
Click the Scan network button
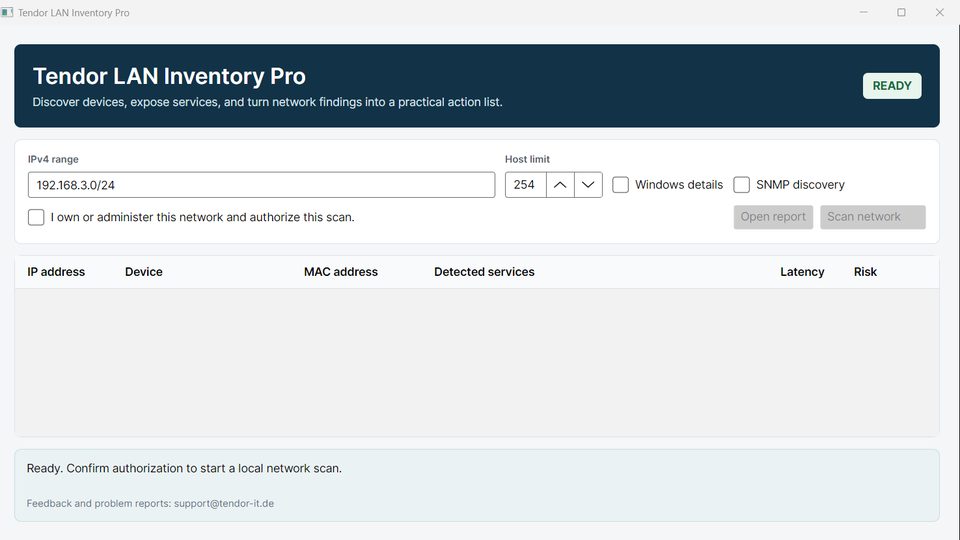pos(872,217)
